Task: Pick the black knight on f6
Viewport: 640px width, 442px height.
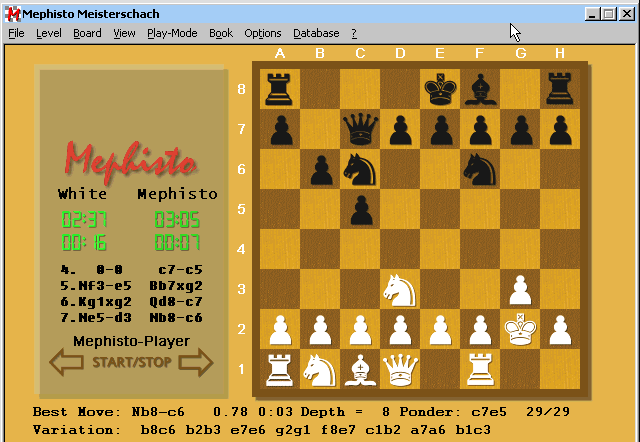Action: click(479, 169)
